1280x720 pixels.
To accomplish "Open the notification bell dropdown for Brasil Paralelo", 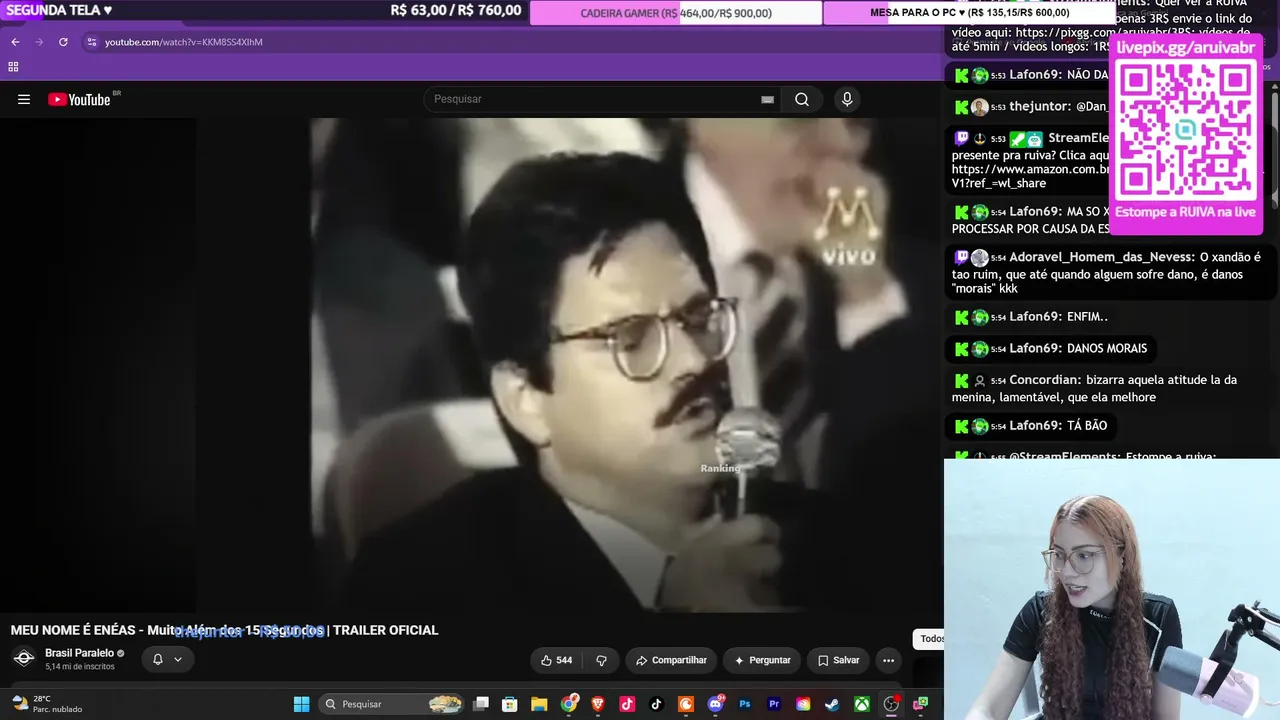I will tap(167, 659).
